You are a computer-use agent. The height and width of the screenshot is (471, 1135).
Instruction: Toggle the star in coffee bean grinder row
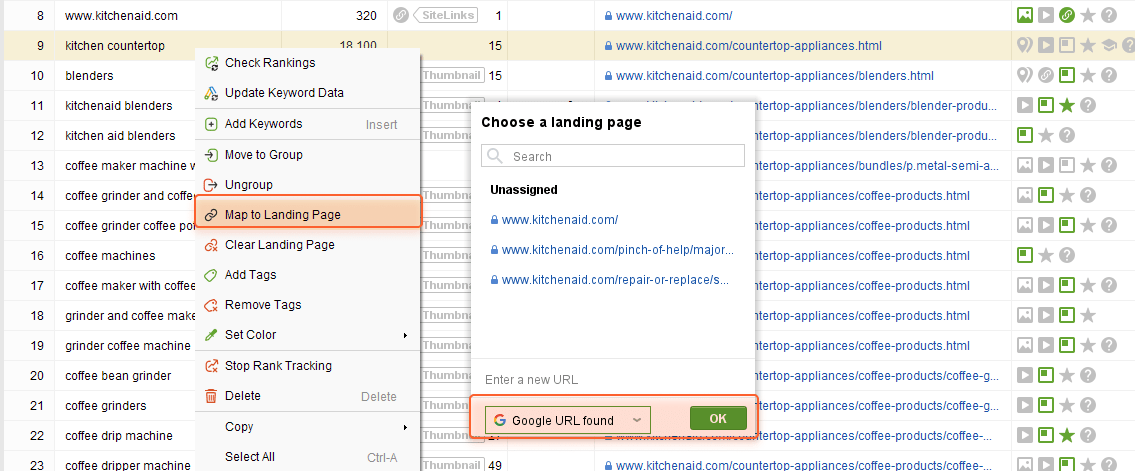(1066, 375)
